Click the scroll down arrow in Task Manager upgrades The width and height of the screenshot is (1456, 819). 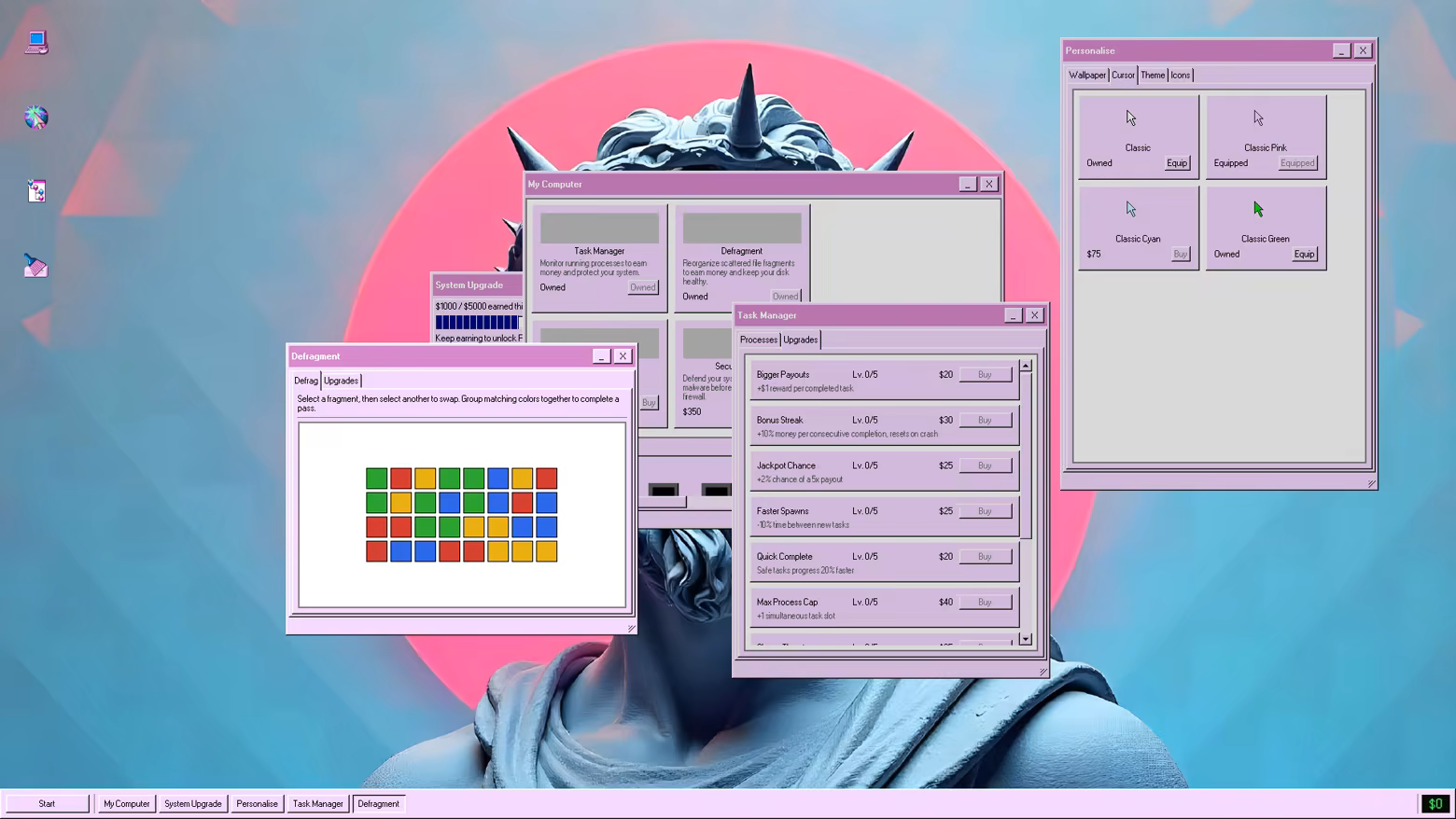(x=1026, y=639)
